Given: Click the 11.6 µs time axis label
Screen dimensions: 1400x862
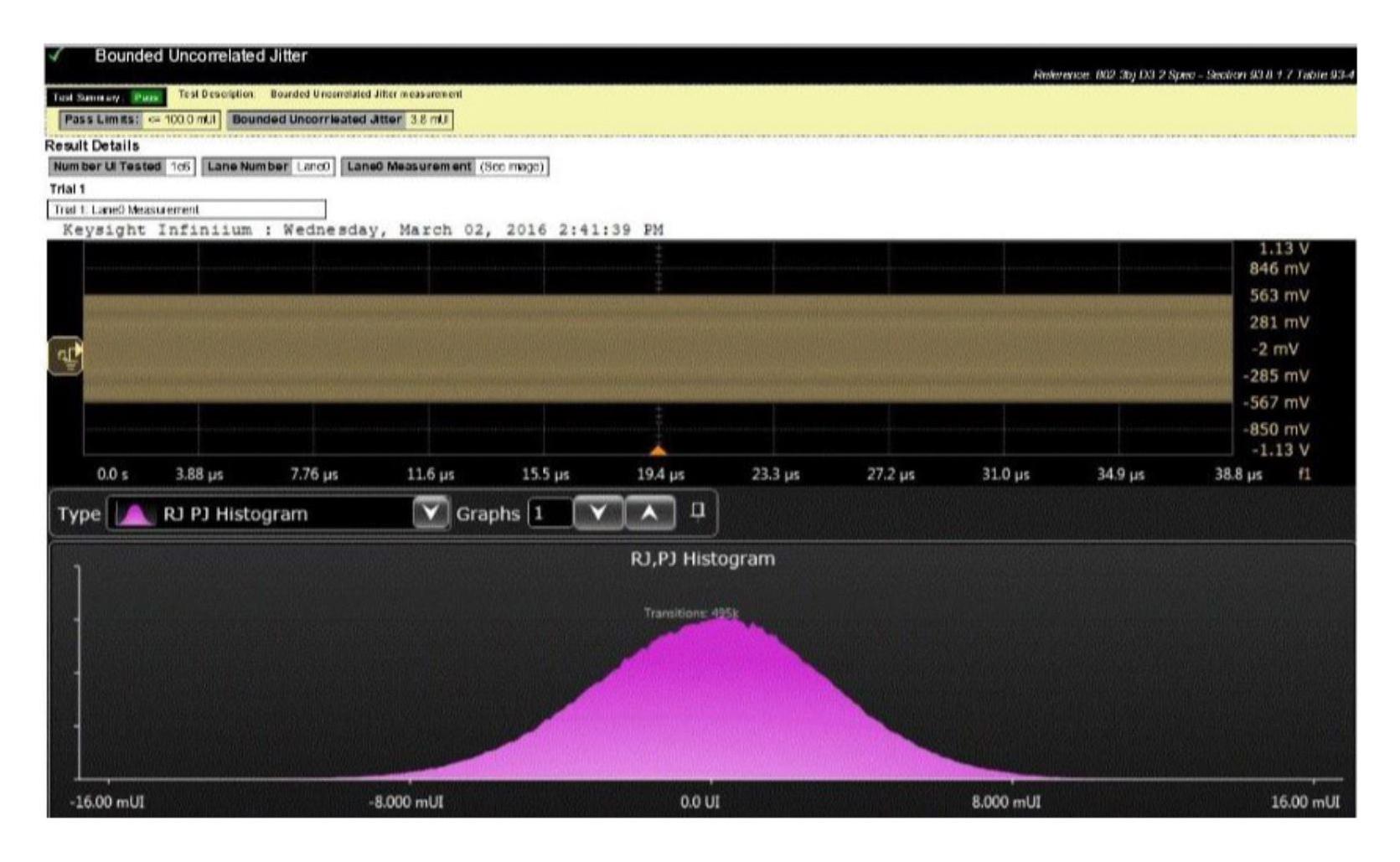Looking at the screenshot, I should pos(430,474).
